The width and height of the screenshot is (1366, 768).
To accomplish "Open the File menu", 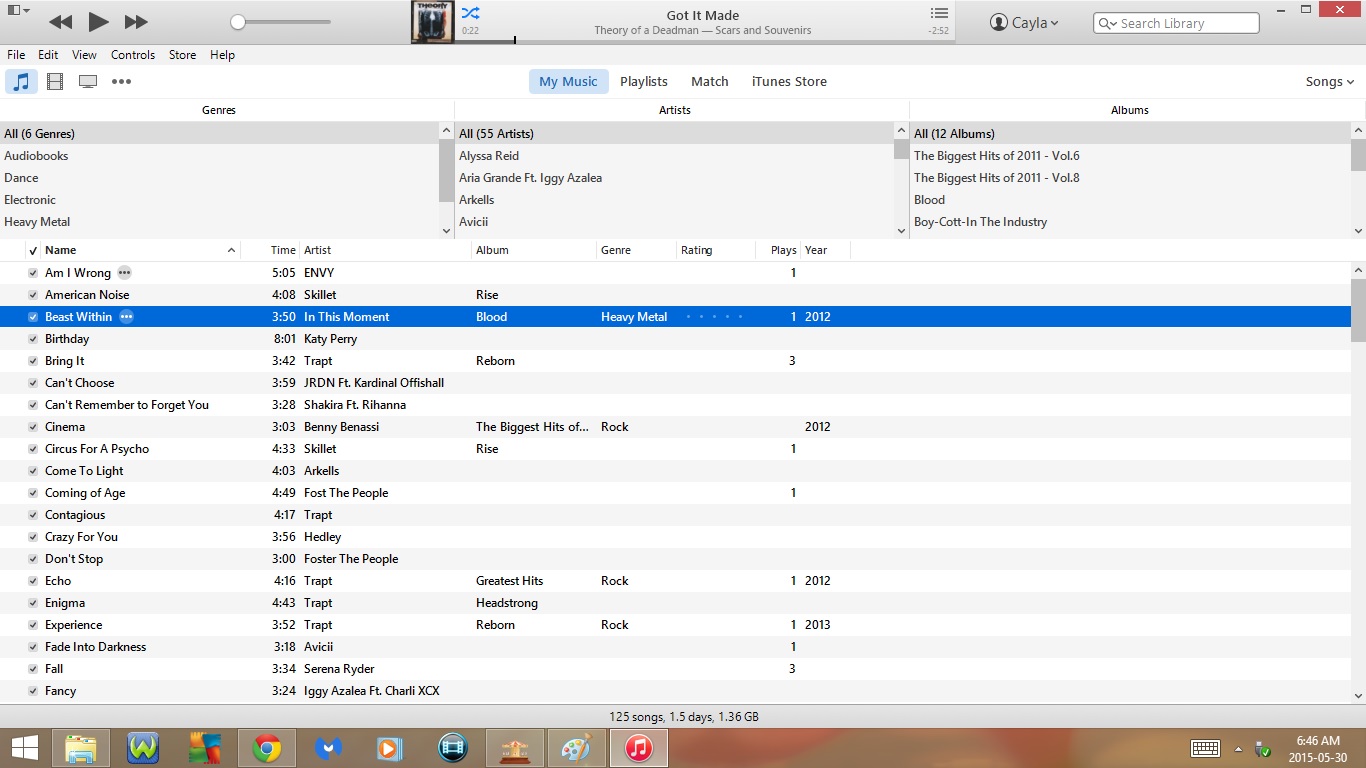I will (16, 55).
